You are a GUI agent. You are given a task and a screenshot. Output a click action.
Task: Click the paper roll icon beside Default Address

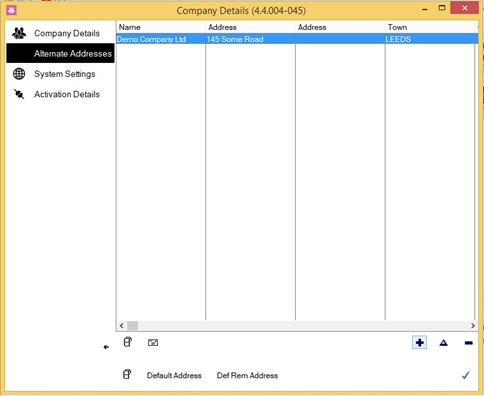point(127,374)
